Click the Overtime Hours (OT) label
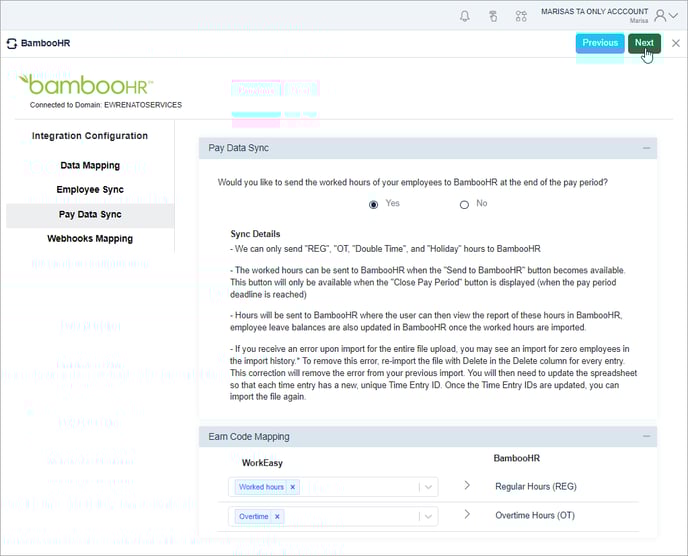The height and width of the screenshot is (556, 688). (x=535, y=515)
